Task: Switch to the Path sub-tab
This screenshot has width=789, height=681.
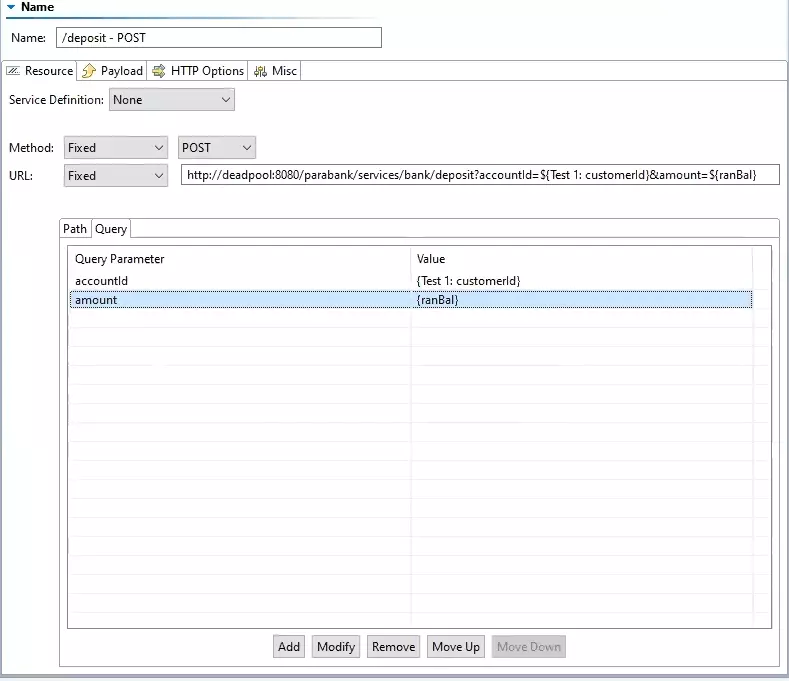Action: pyautogui.click(x=75, y=229)
